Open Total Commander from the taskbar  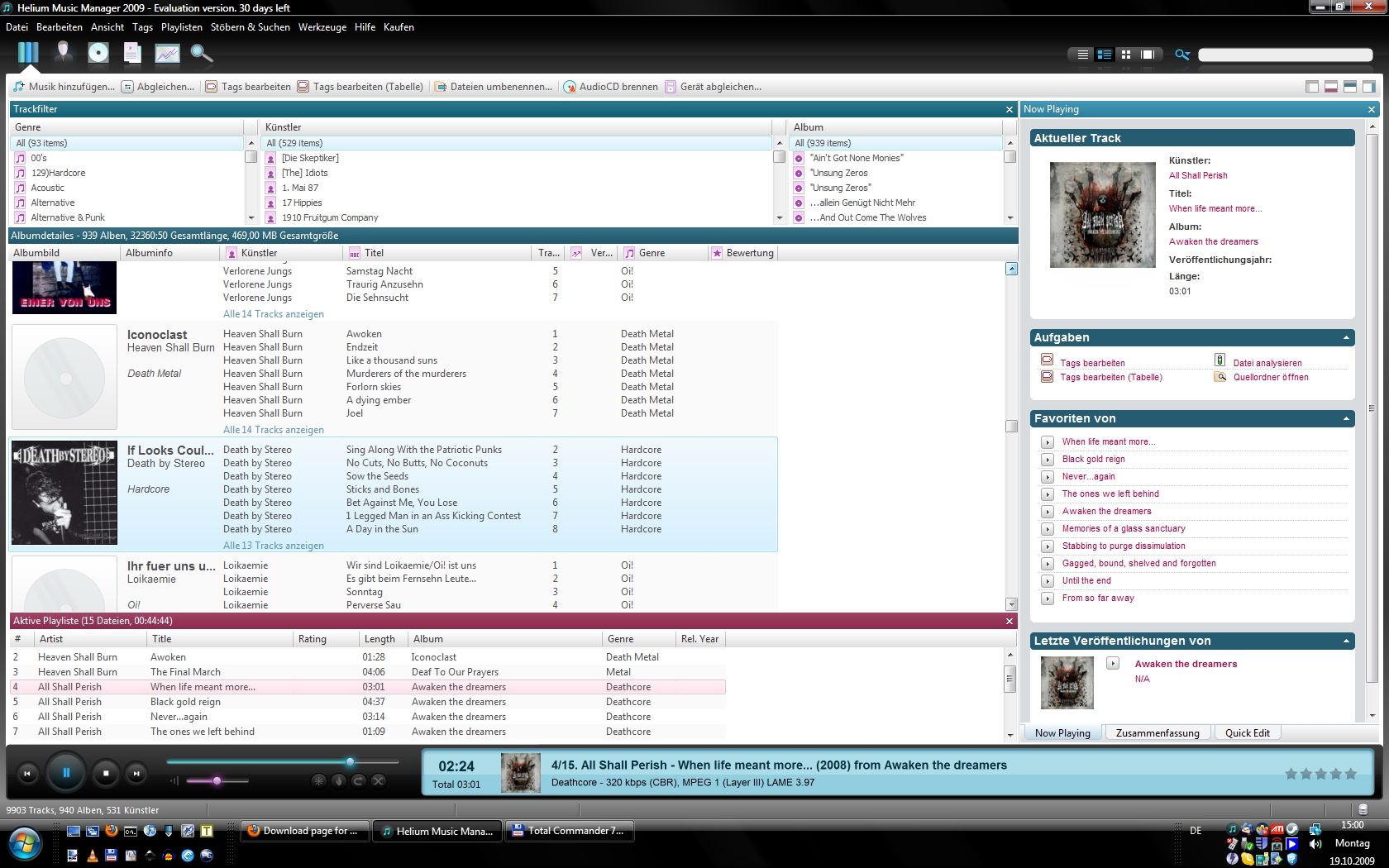[569, 831]
